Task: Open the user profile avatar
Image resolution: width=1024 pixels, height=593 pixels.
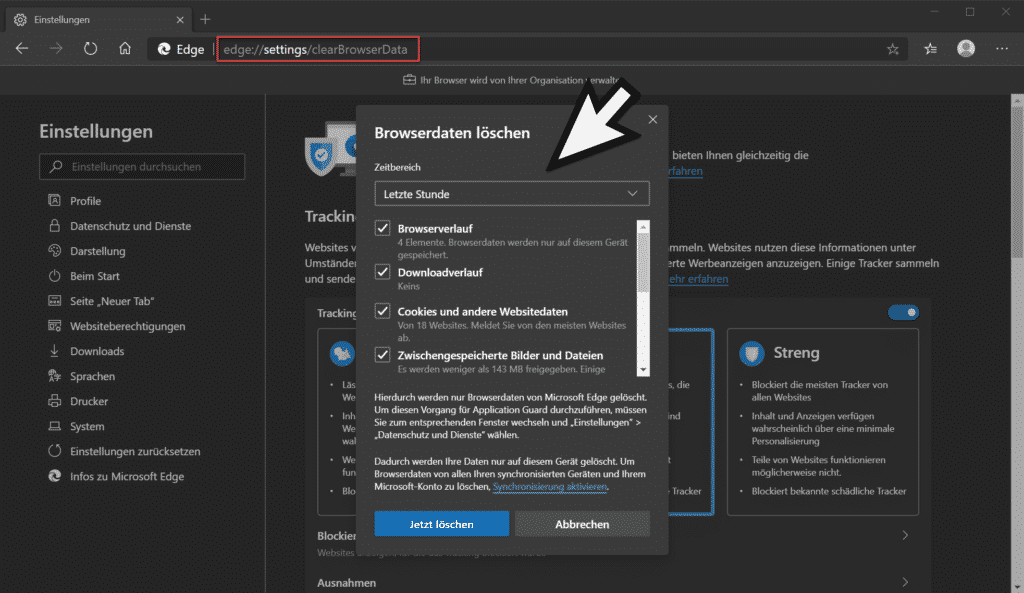Action: point(966,48)
